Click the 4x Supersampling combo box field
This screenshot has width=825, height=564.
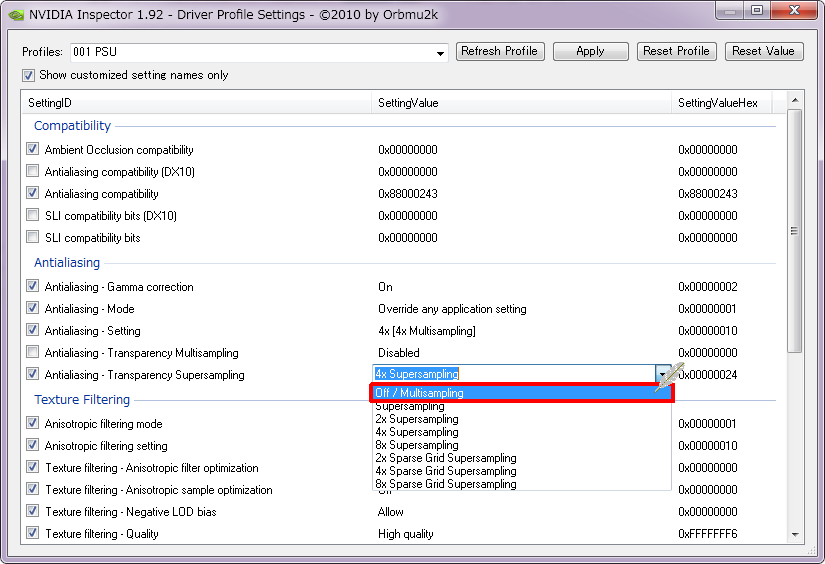[514, 374]
